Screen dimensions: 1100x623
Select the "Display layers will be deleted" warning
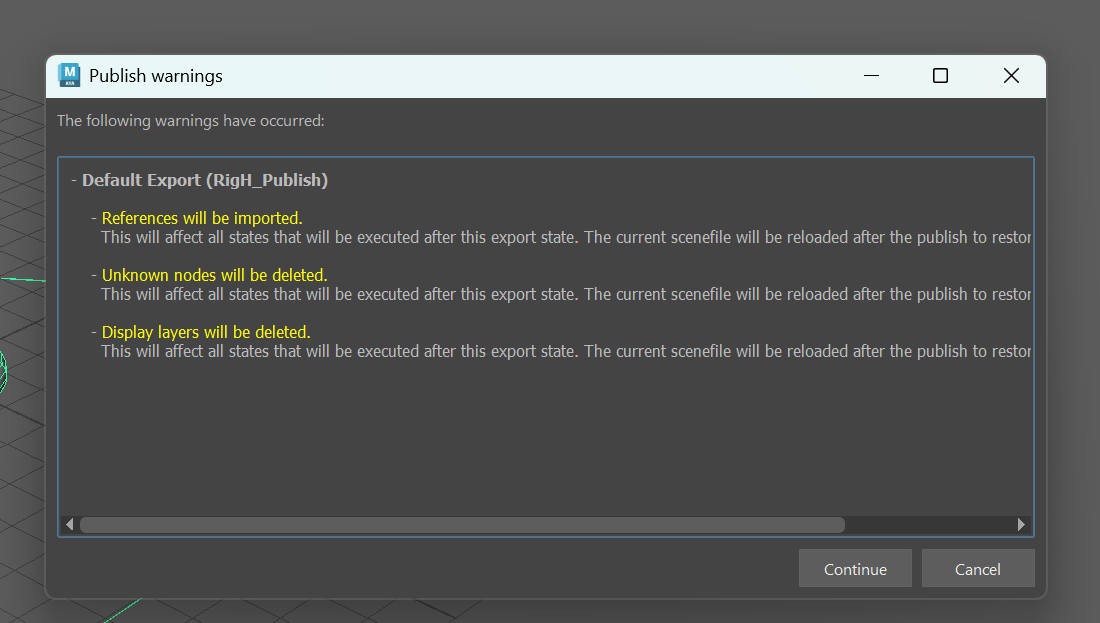[x=206, y=332]
